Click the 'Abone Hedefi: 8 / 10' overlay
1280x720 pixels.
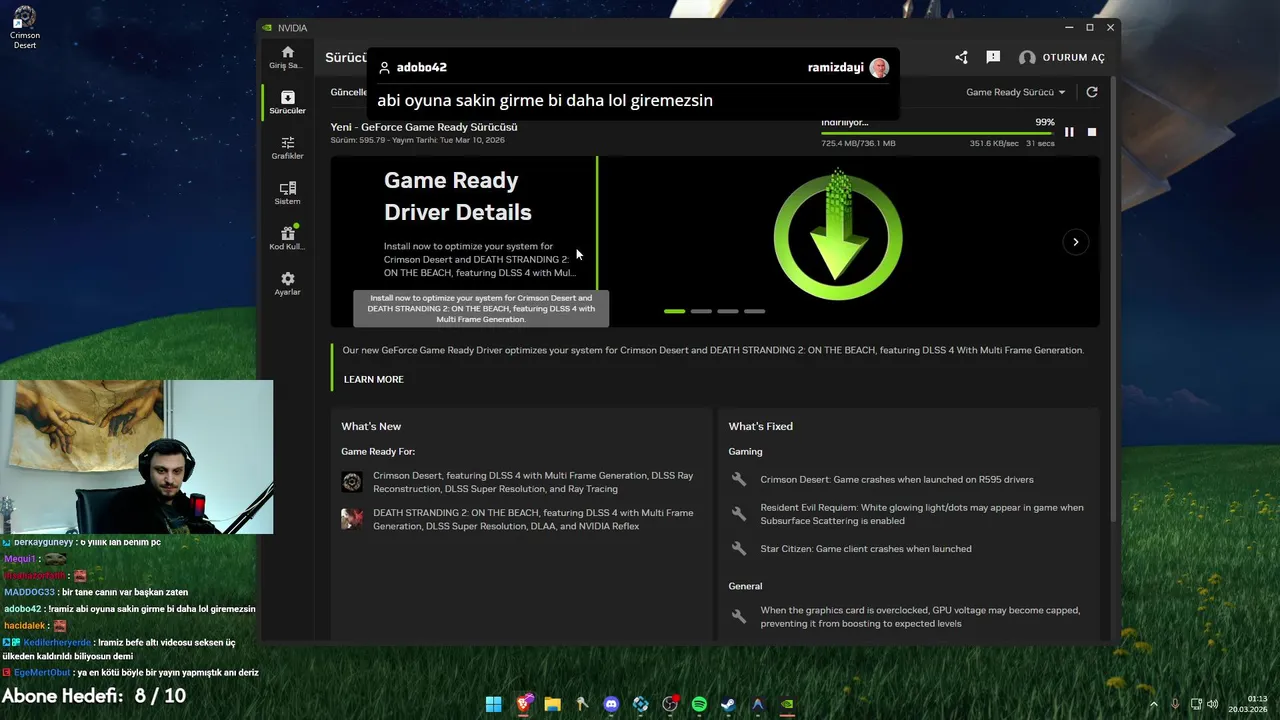coord(94,696)
